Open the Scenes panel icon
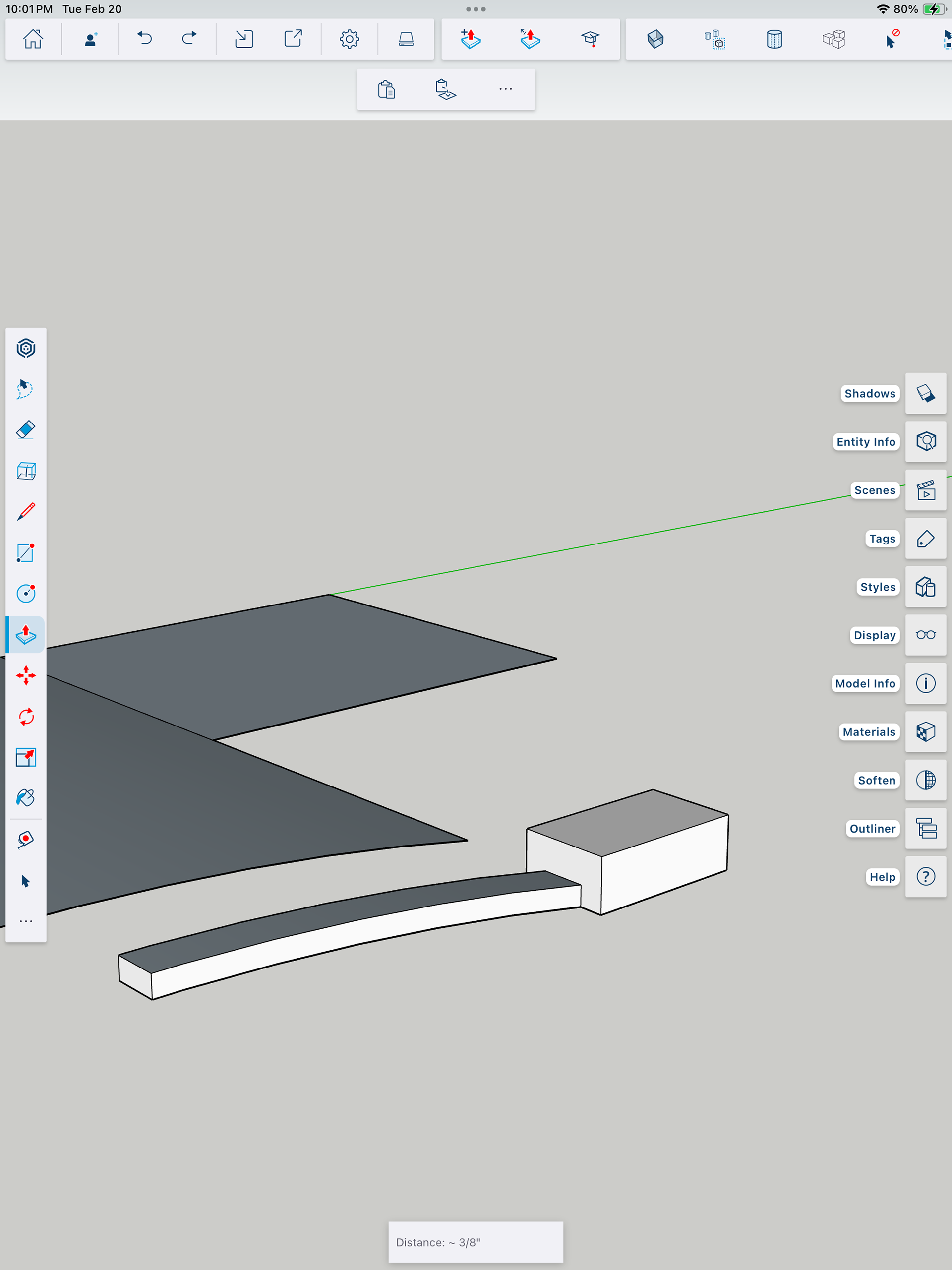The width and height of the screenshot is (952, 1270). [926, 490]
